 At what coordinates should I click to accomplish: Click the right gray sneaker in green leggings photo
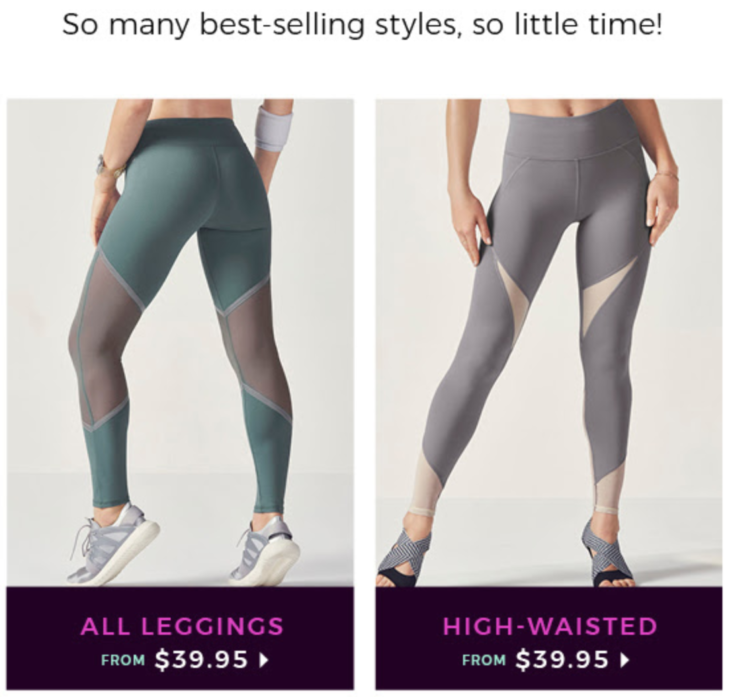click(x=265, y=552)
